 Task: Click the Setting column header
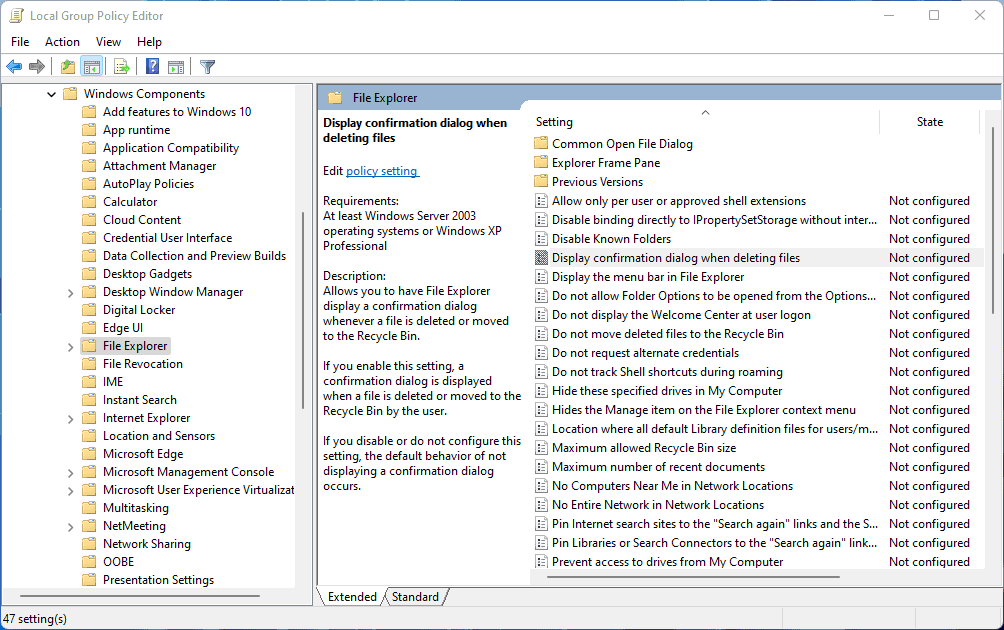click(x=555, y=122)
